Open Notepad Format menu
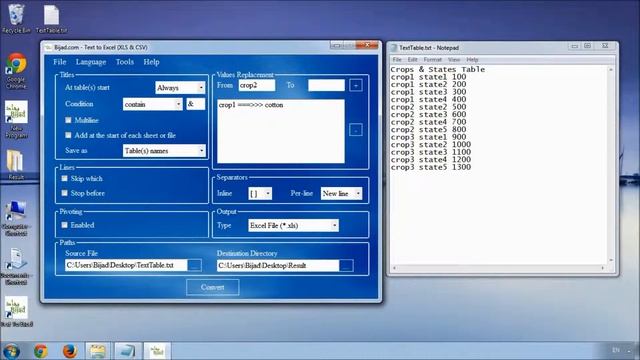640x360 pixels. [x=433, y=60]
